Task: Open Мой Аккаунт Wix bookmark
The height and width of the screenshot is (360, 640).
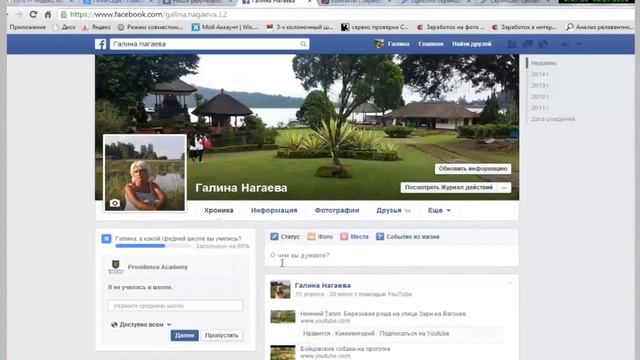Action: click(225, 27)
